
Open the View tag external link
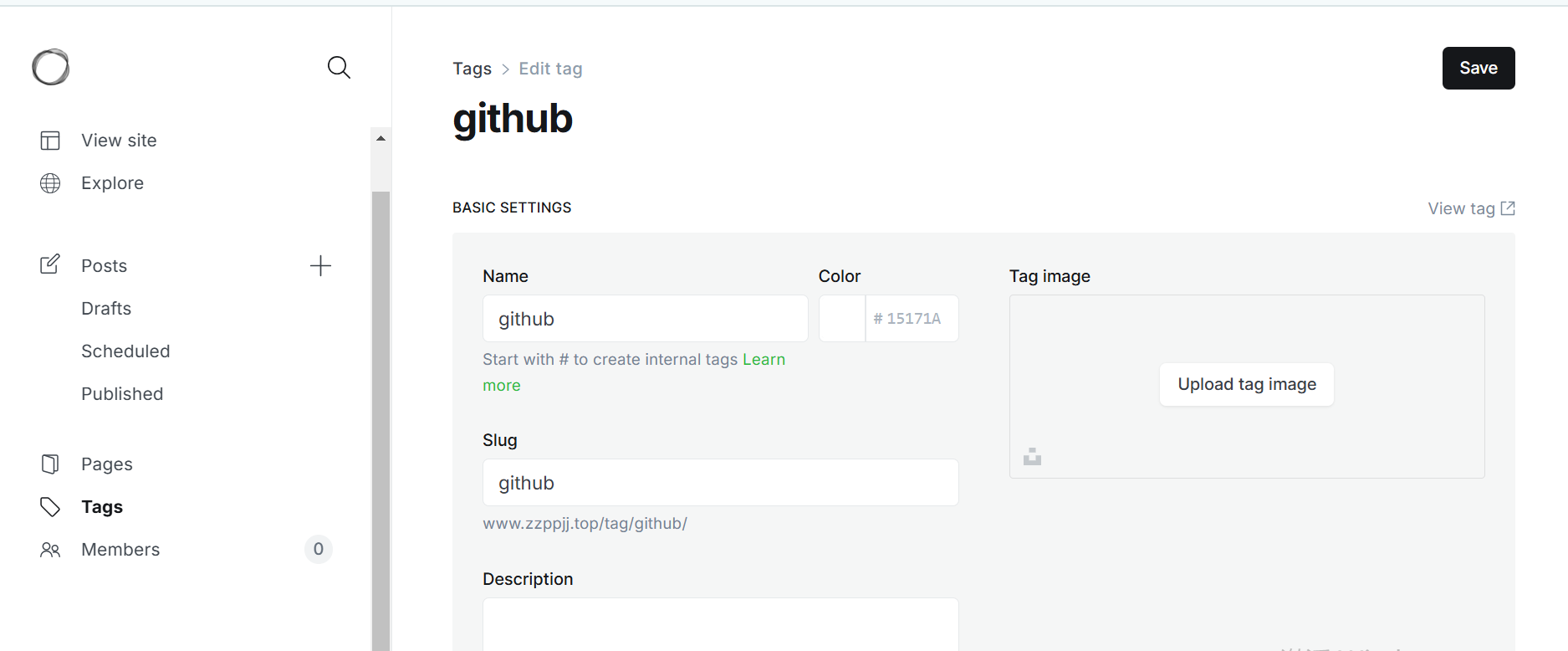1471,208
